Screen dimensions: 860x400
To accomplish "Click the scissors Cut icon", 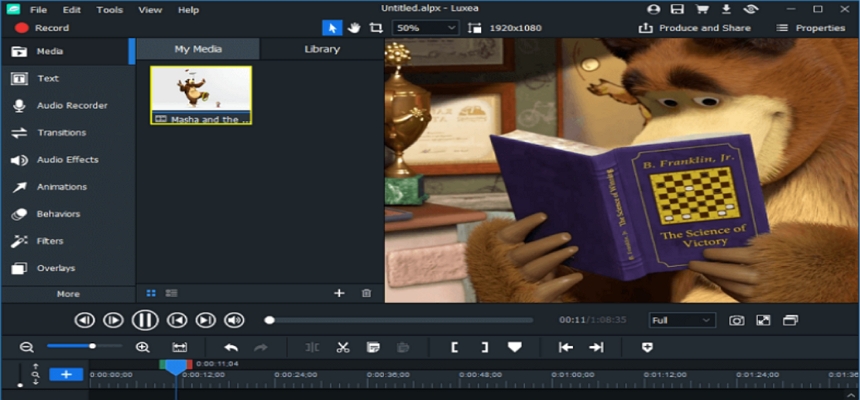I will tap(342, 347).
